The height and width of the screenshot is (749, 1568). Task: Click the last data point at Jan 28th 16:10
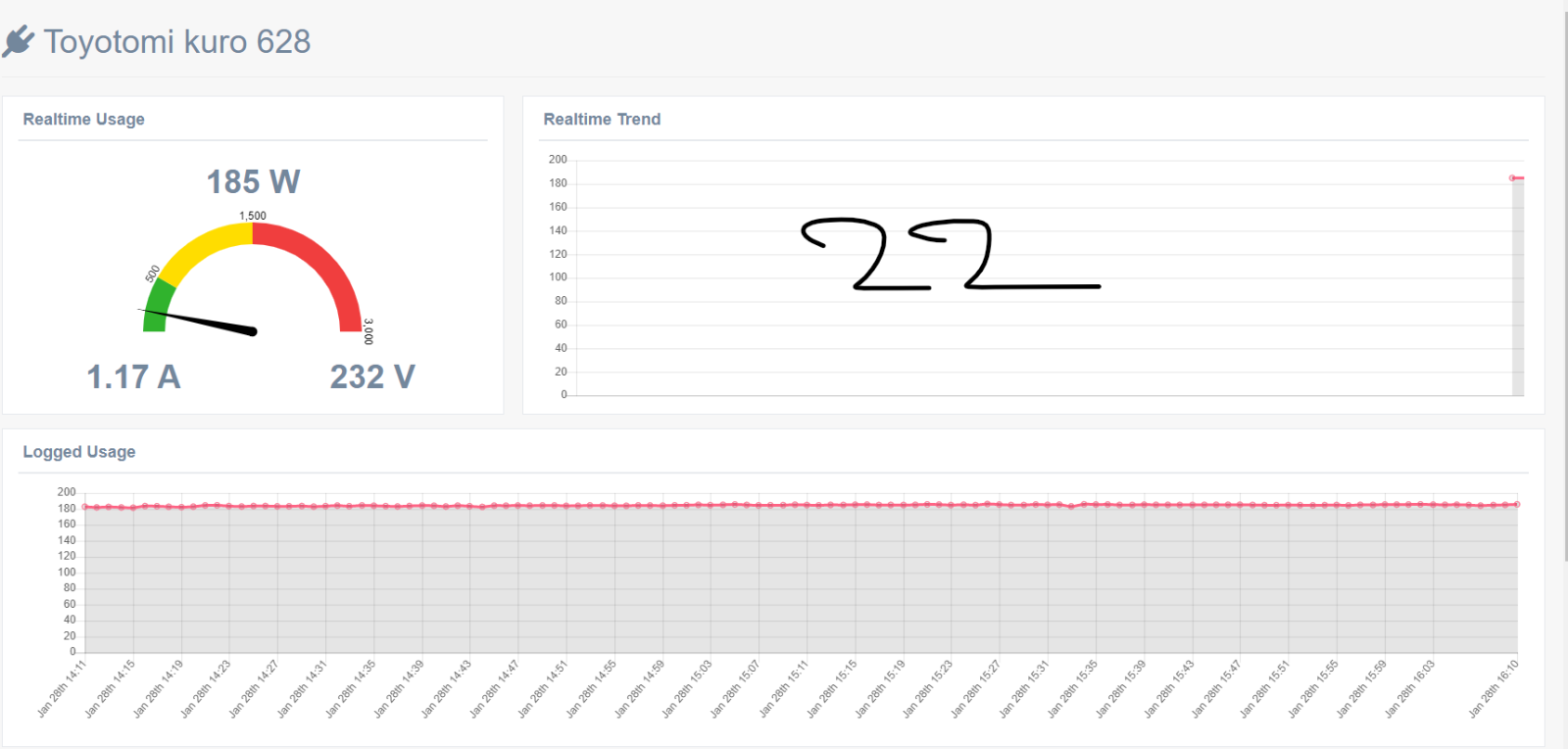point(1517,504)
